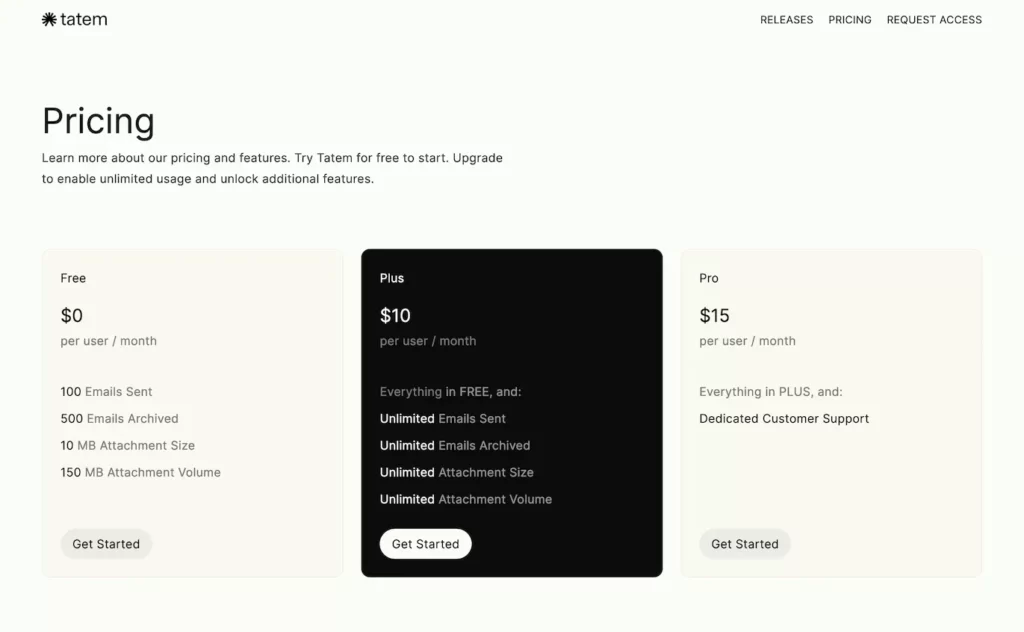
Task: Click the "$15" price on the Pro plan
Action: [714, 315]
